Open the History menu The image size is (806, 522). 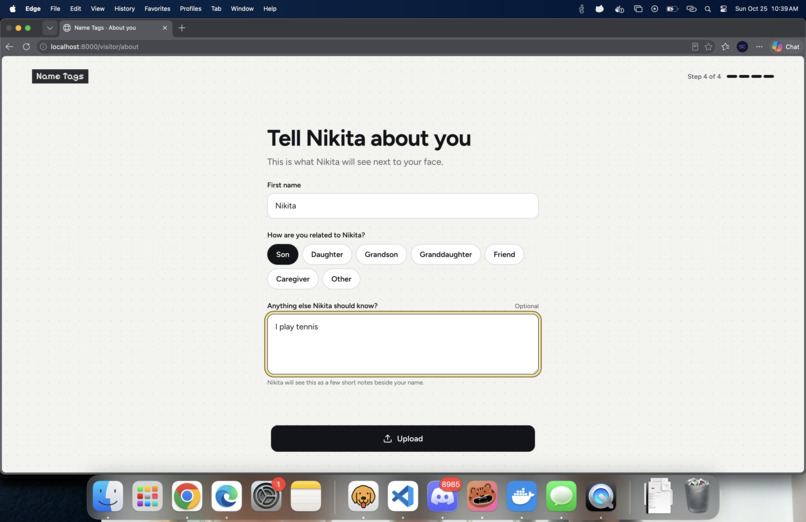pos(124,9)
